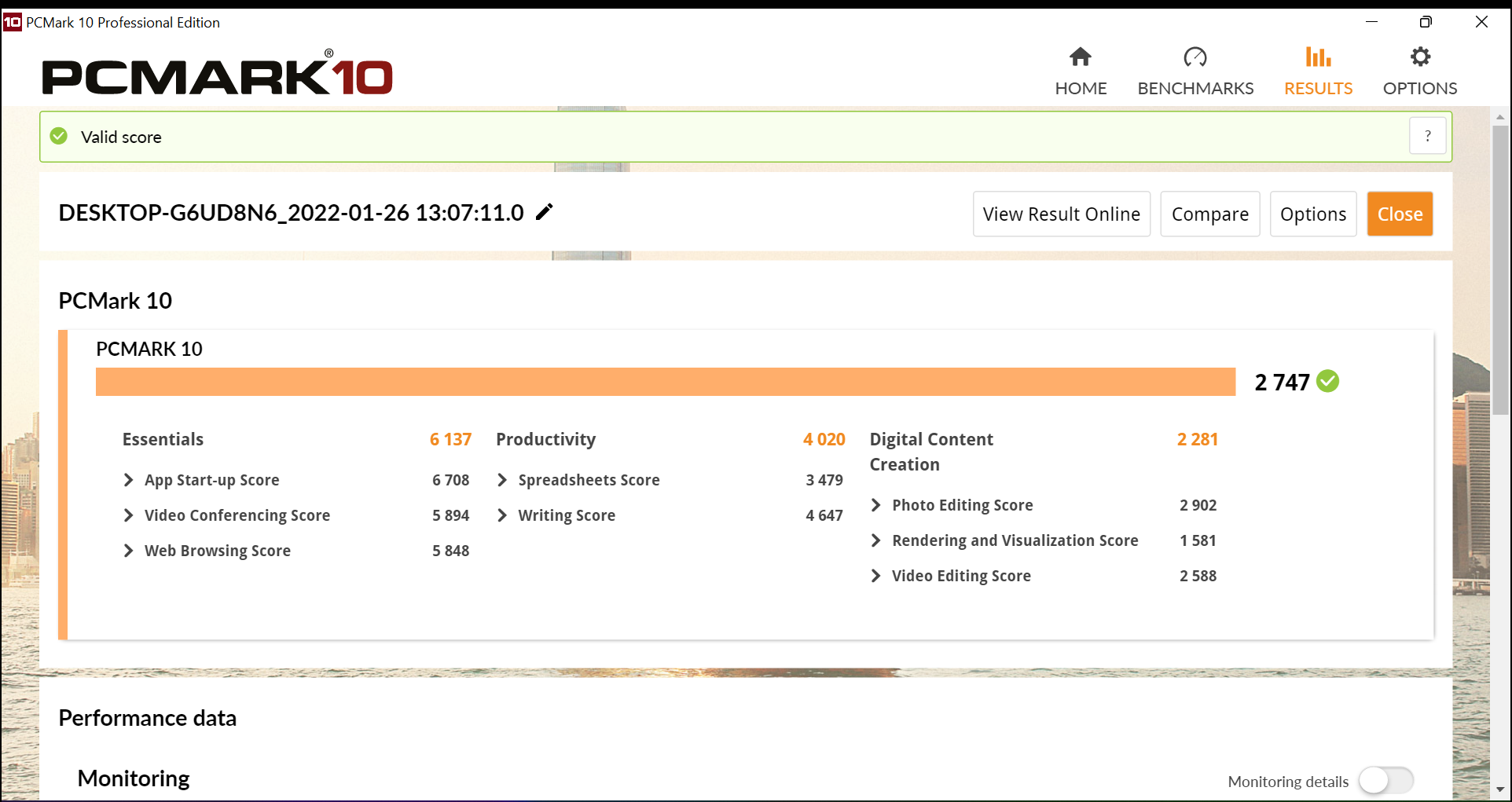Click the Video Conferencing value 5 894
This screenshot has height=802, width=1512.
(450, 515)
